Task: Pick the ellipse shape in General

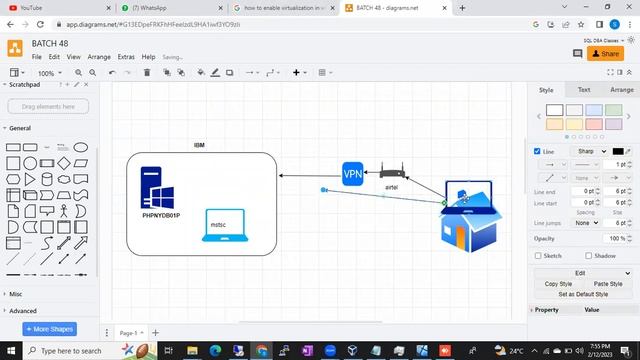Action: [x=81, y=147]
